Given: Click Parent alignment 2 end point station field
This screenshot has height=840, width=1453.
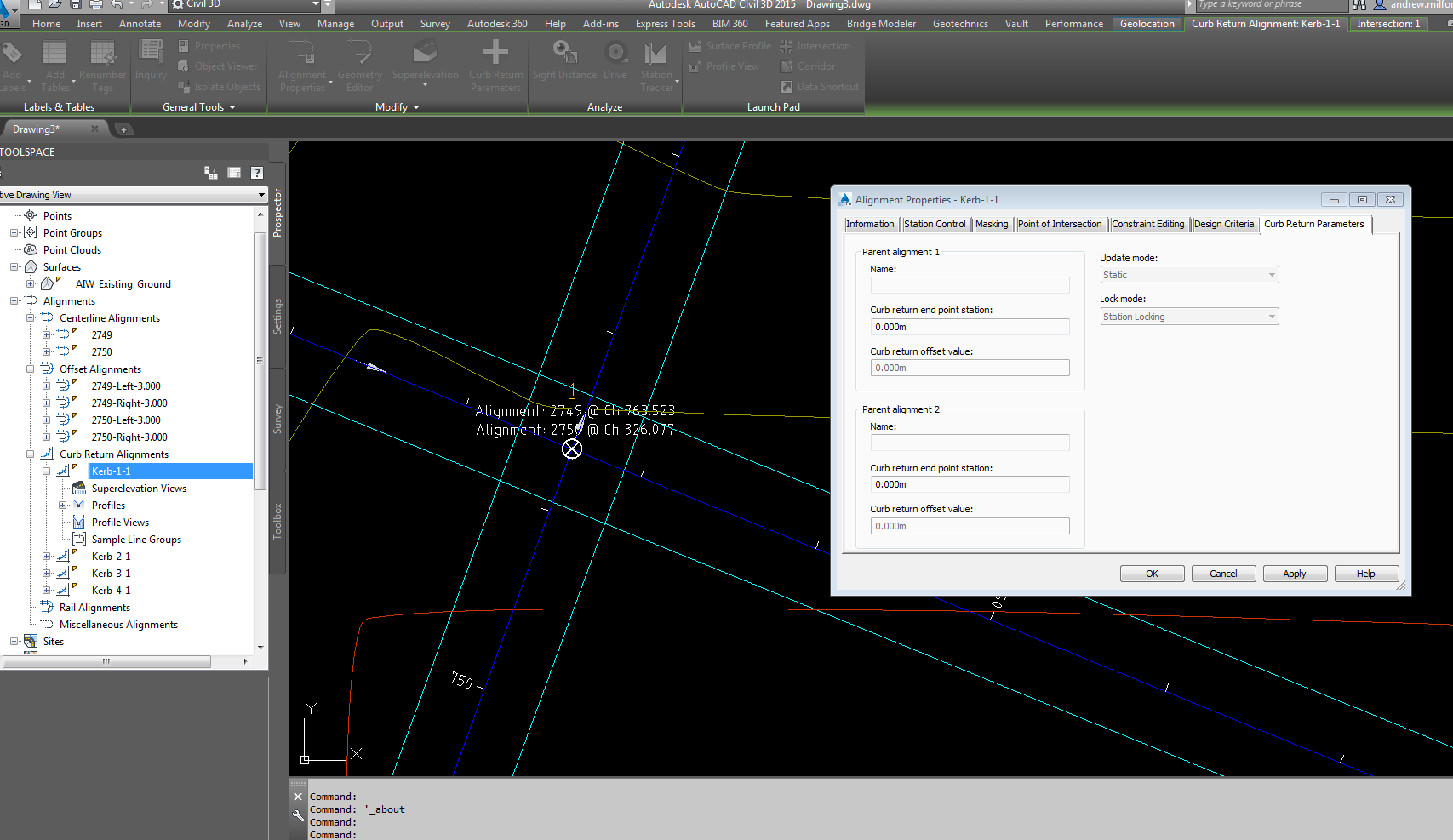Looking at the screenshot, I should point(970,484).
